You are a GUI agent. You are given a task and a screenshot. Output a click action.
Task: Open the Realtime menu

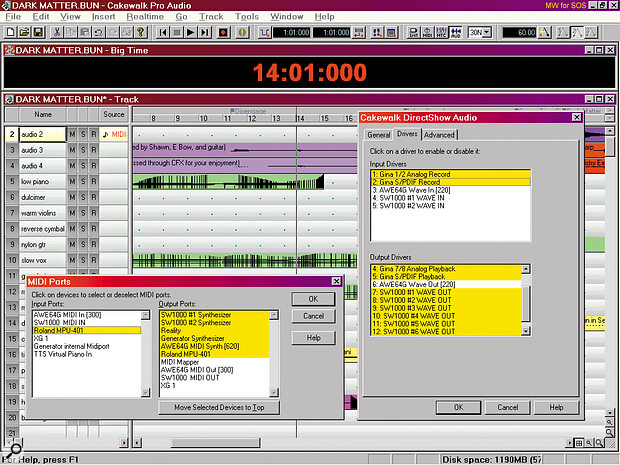click(x=145, y=17)
